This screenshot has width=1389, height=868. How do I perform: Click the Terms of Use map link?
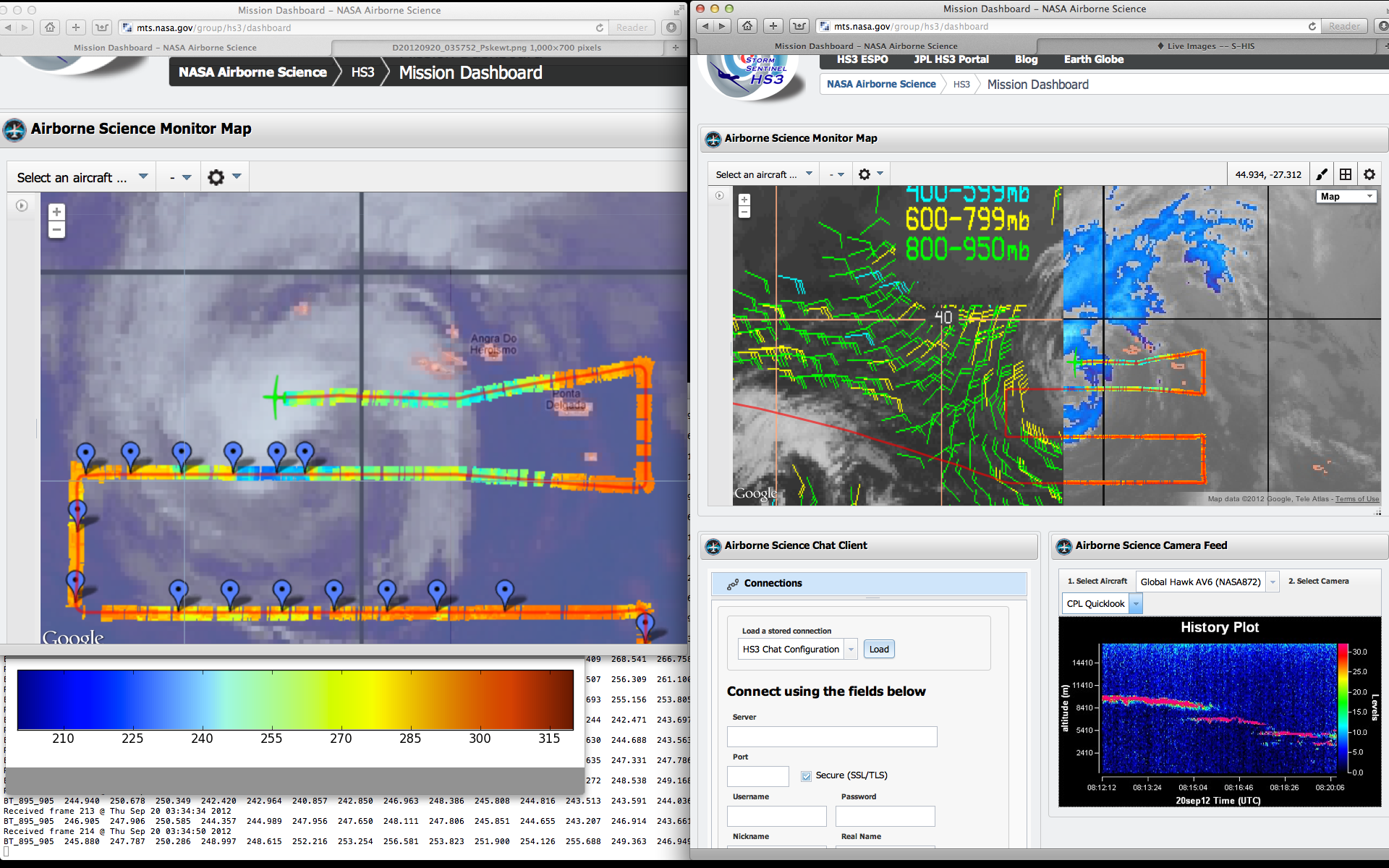point(1357,499)
